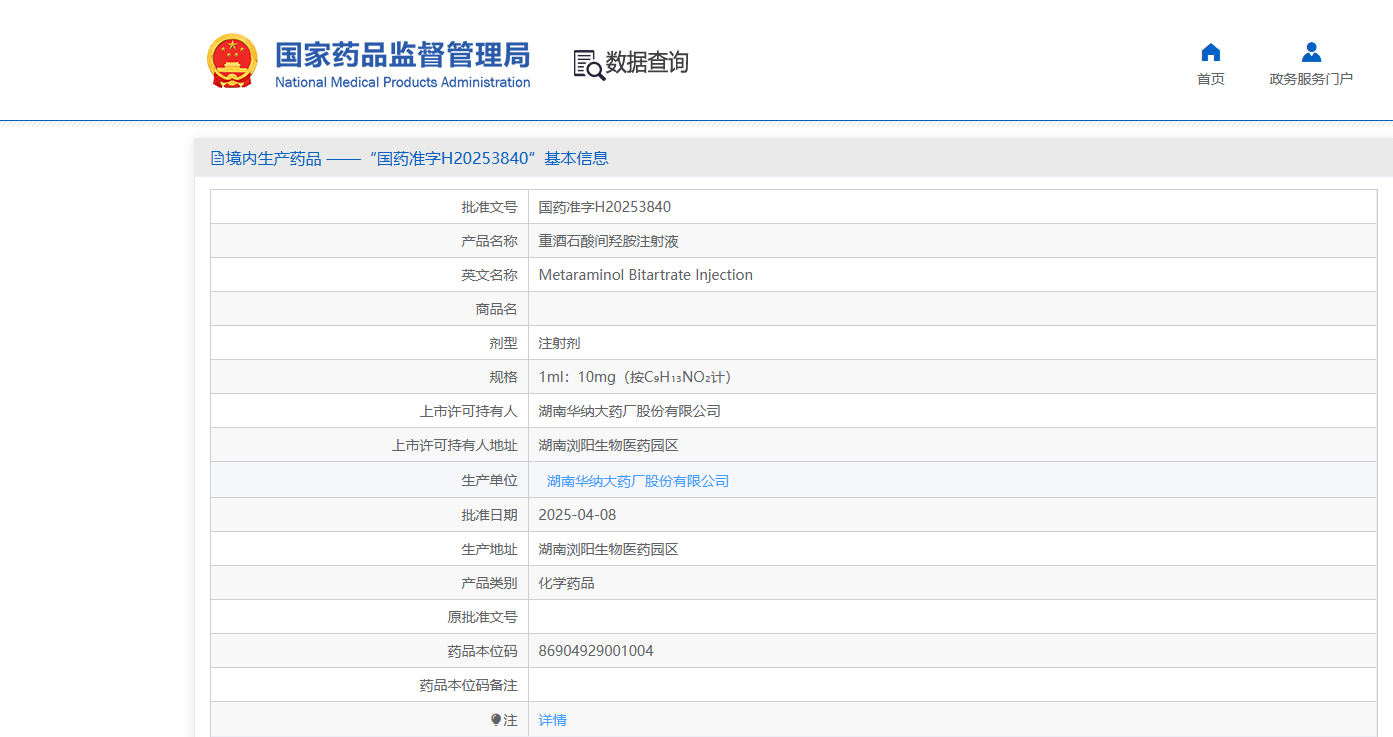
Task: Select the 英文名称 Metaraminol Bitartrate Injection text
Action: tap(645, 274)
